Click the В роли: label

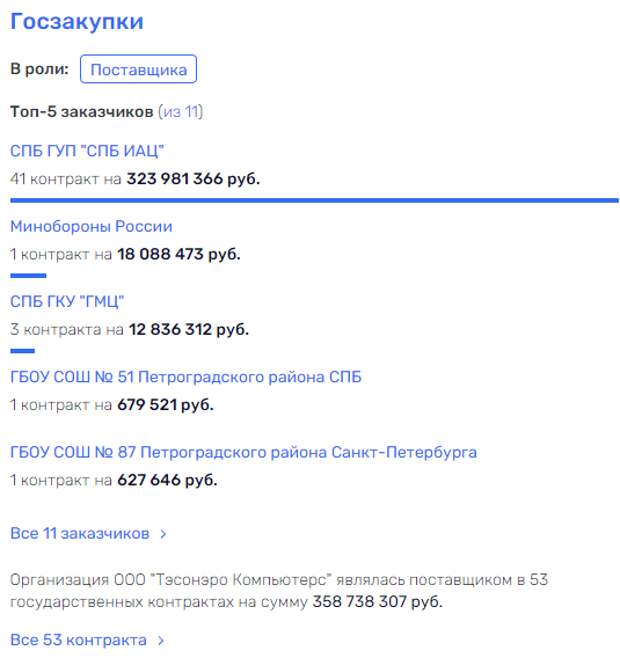click(x=39, y=69)
